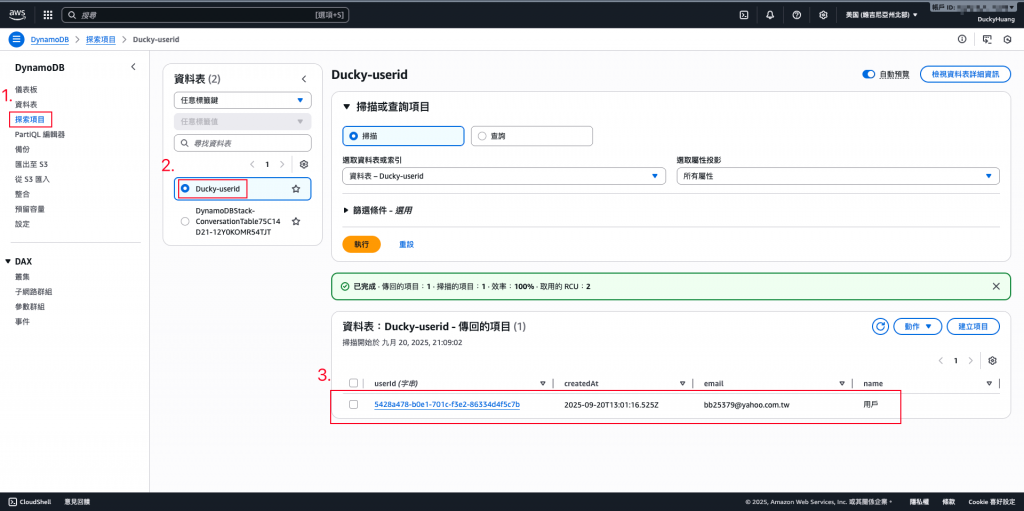Click the 重設 reset link
The height and width of the screenshot is (511, 1024).
click(407, 244)
